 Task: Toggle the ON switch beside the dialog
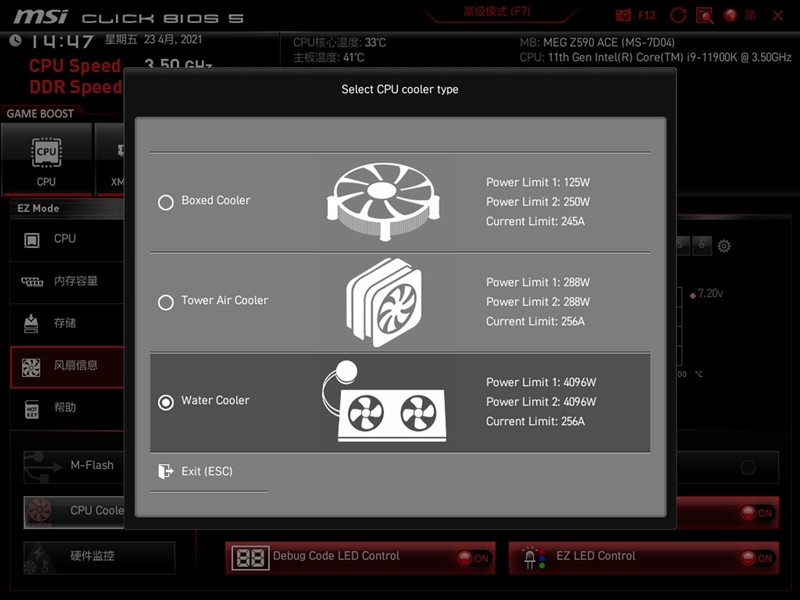click(757, 513)
